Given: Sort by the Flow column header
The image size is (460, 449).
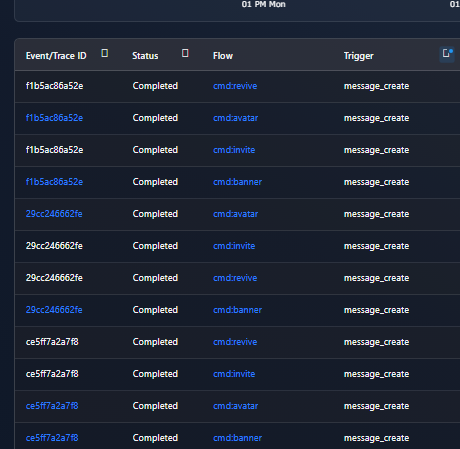Looking at the screenshot, I should point(223,56).
